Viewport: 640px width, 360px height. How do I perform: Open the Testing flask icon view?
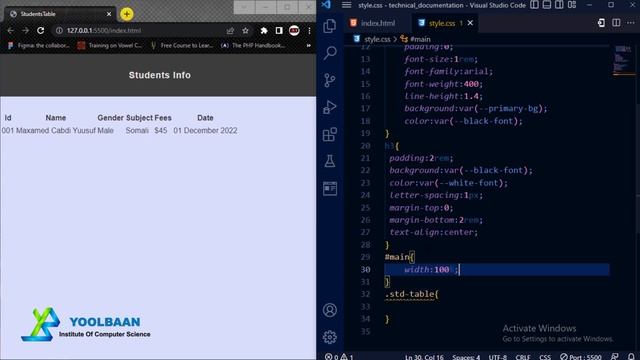[330, 161]
